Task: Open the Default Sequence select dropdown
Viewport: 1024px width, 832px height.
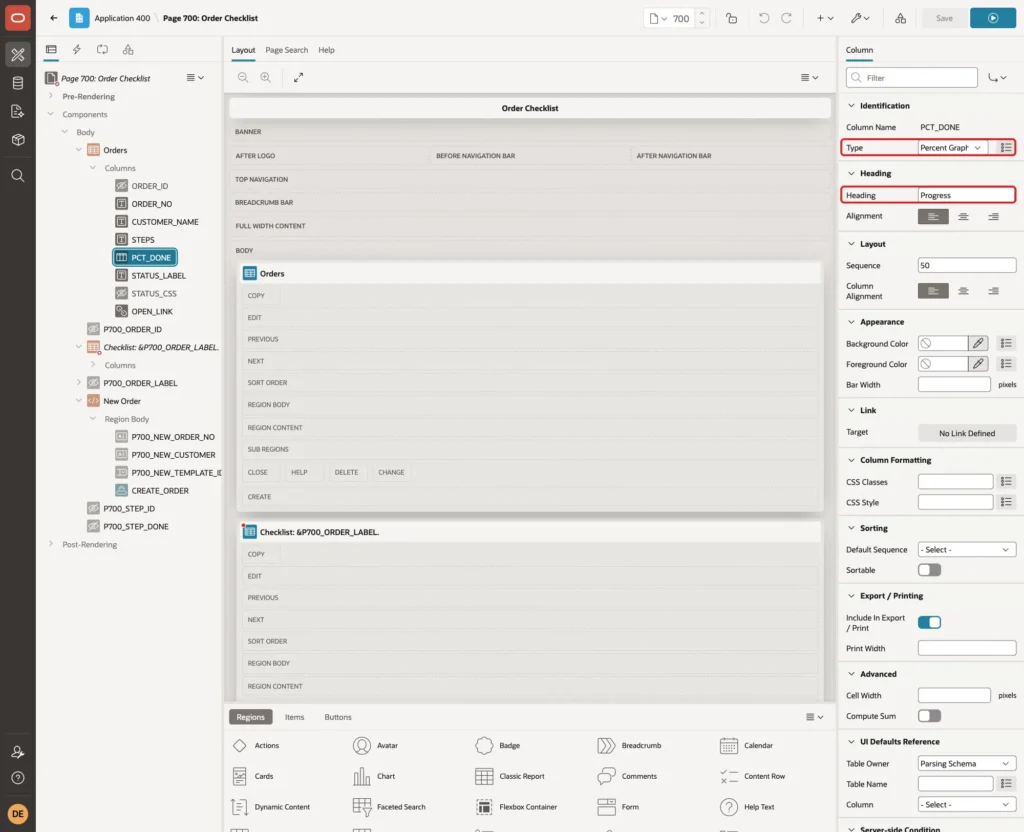Action: click(967, 550)
